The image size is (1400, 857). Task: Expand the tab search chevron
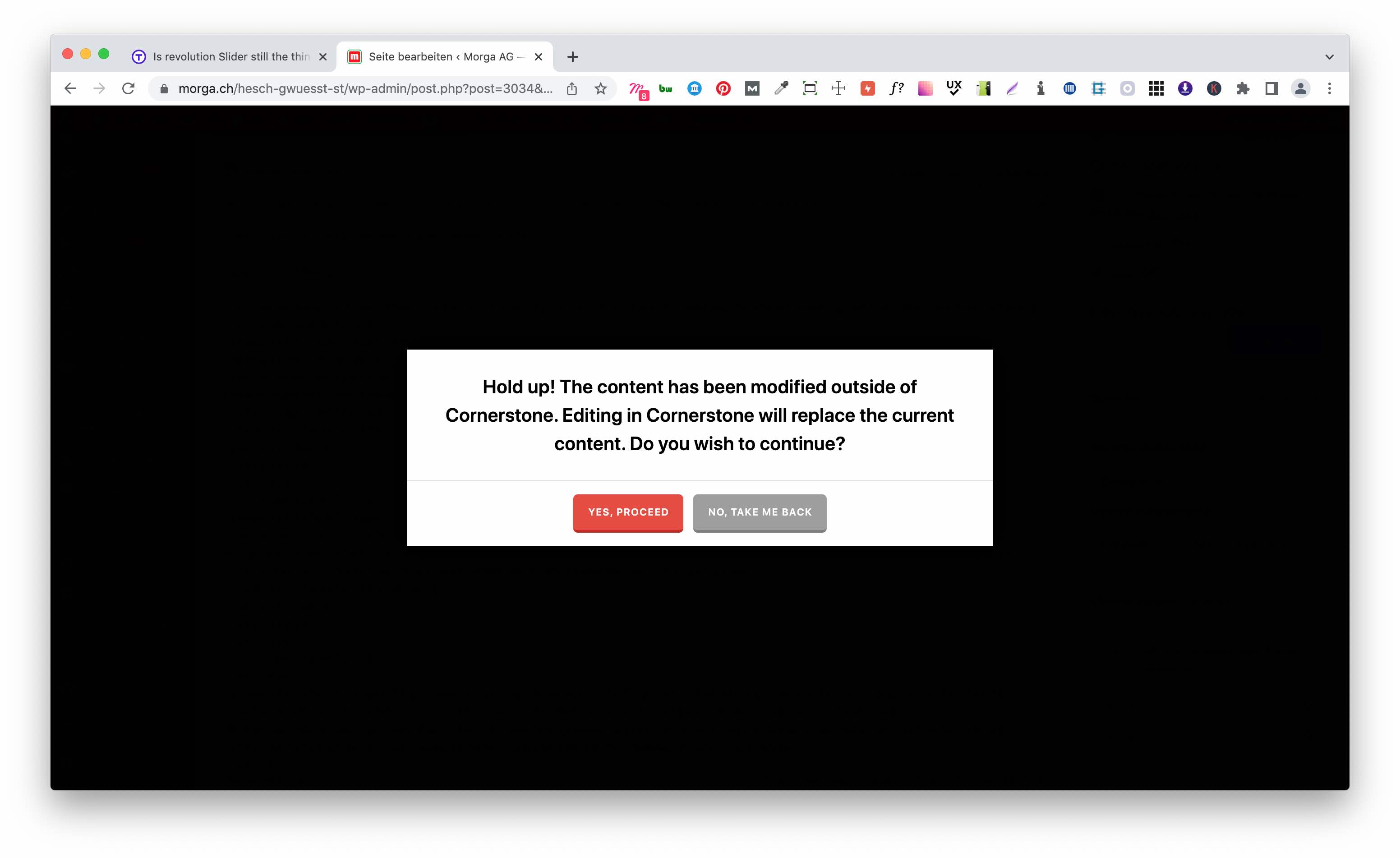[1329, 57]
